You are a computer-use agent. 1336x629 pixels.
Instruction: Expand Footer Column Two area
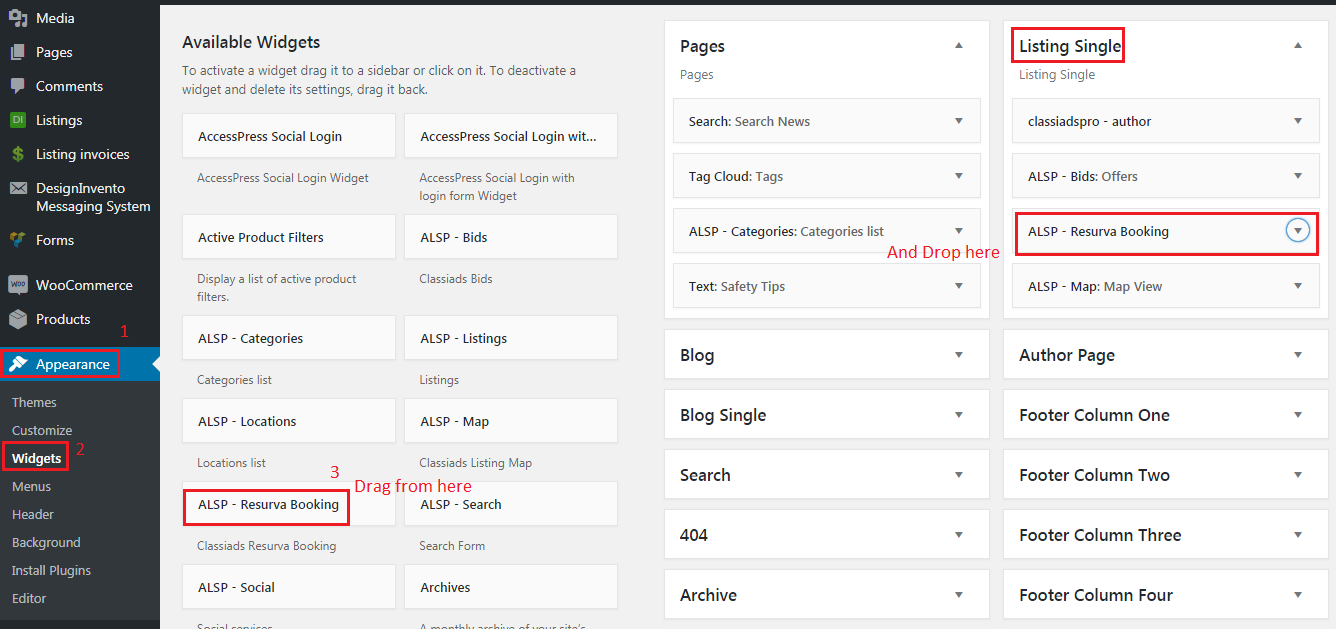(x=1298, y=475)
